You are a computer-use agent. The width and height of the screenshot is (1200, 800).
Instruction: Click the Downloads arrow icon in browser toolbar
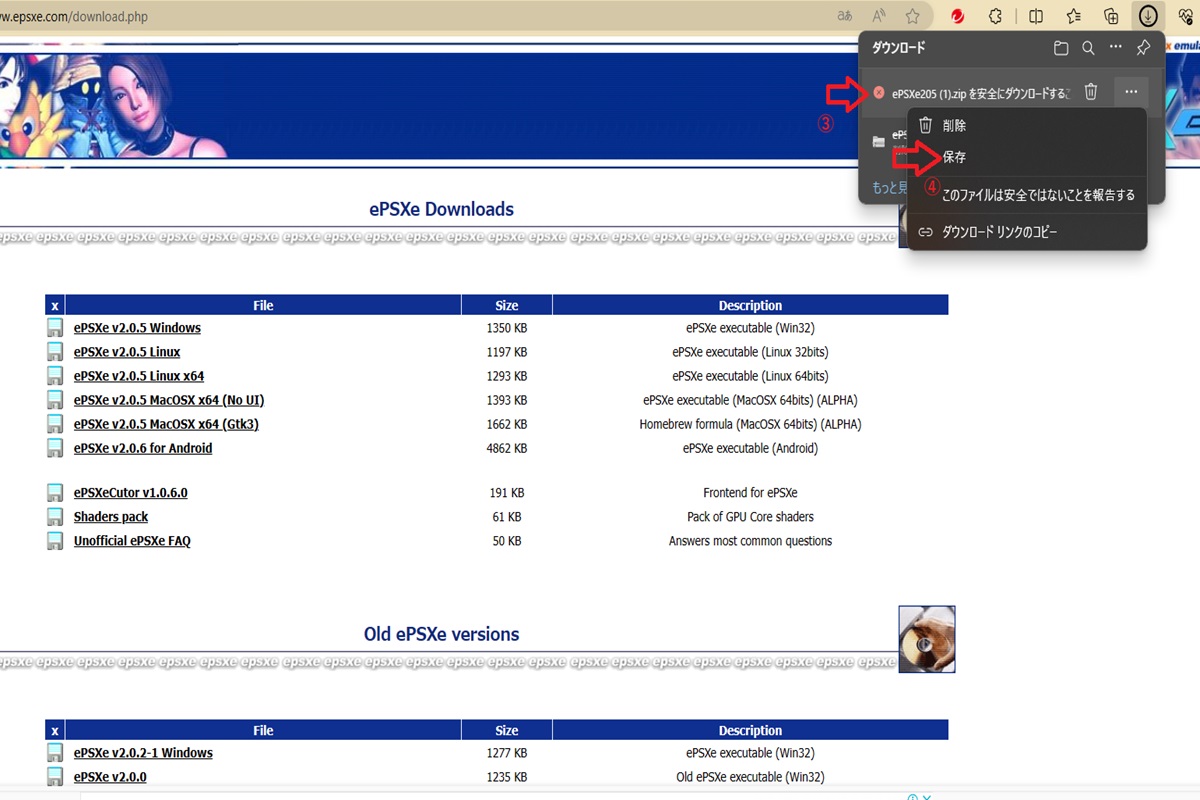[1148, 16]
